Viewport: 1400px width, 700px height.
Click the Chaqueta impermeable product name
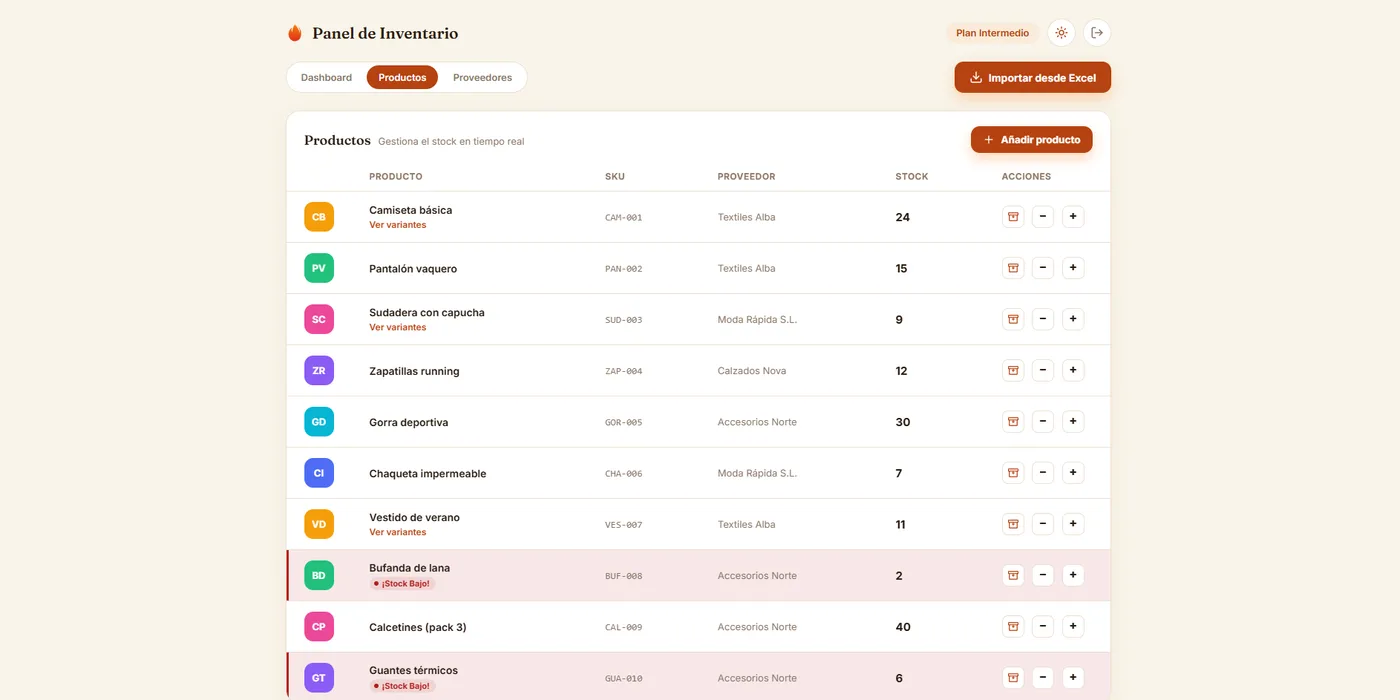[428, 473]
